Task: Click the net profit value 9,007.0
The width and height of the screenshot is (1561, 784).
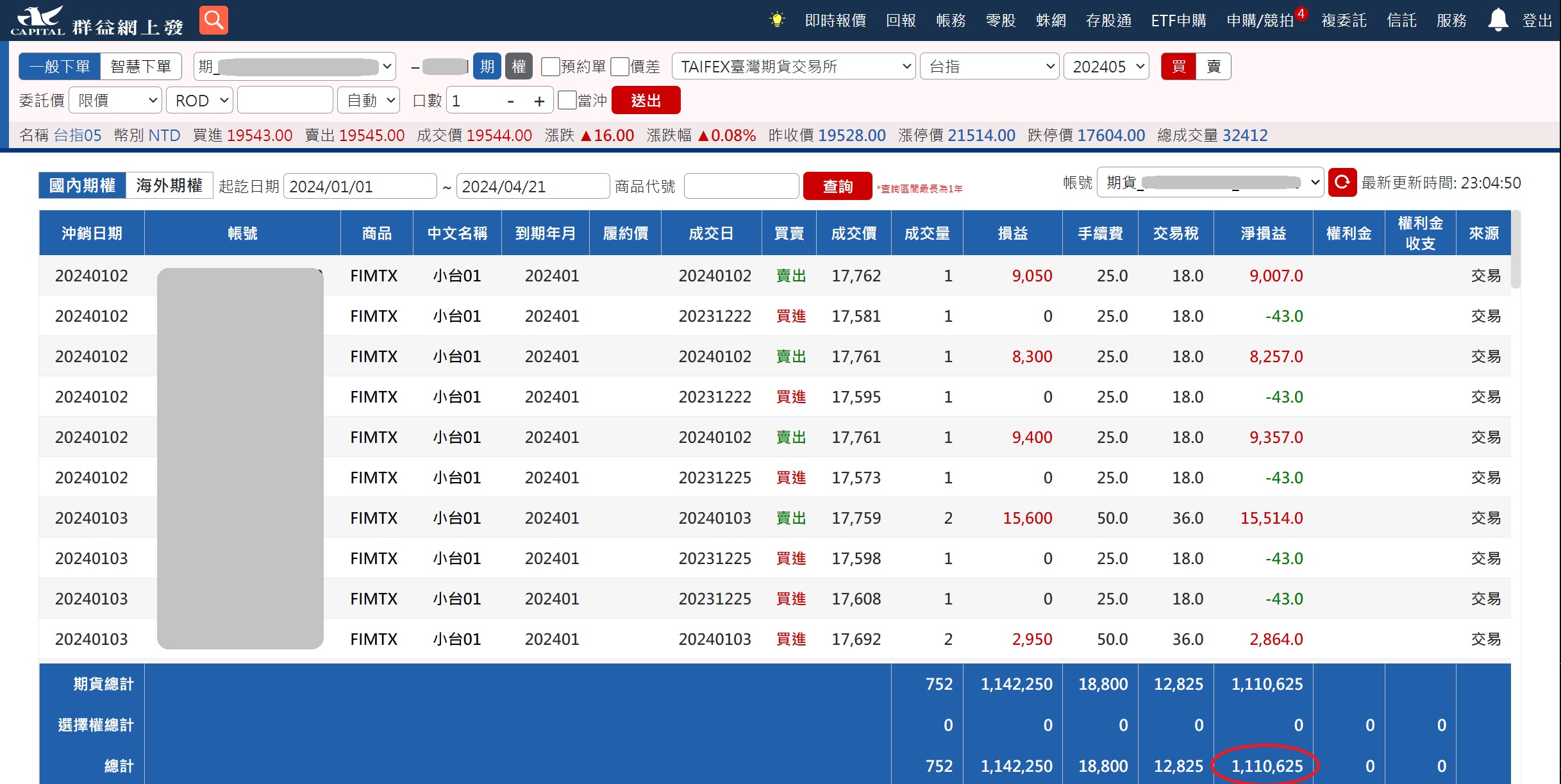Action: (1276, 276)
